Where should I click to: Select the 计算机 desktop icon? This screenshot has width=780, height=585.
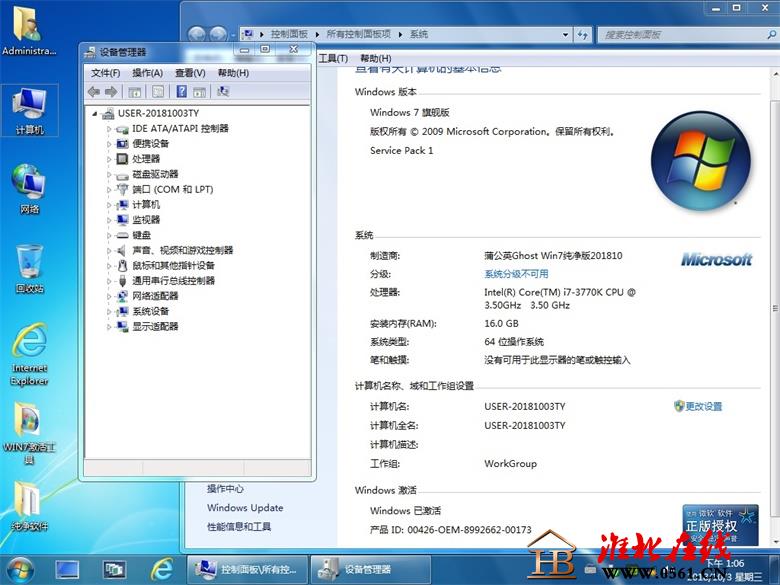(x=30, y=110)
